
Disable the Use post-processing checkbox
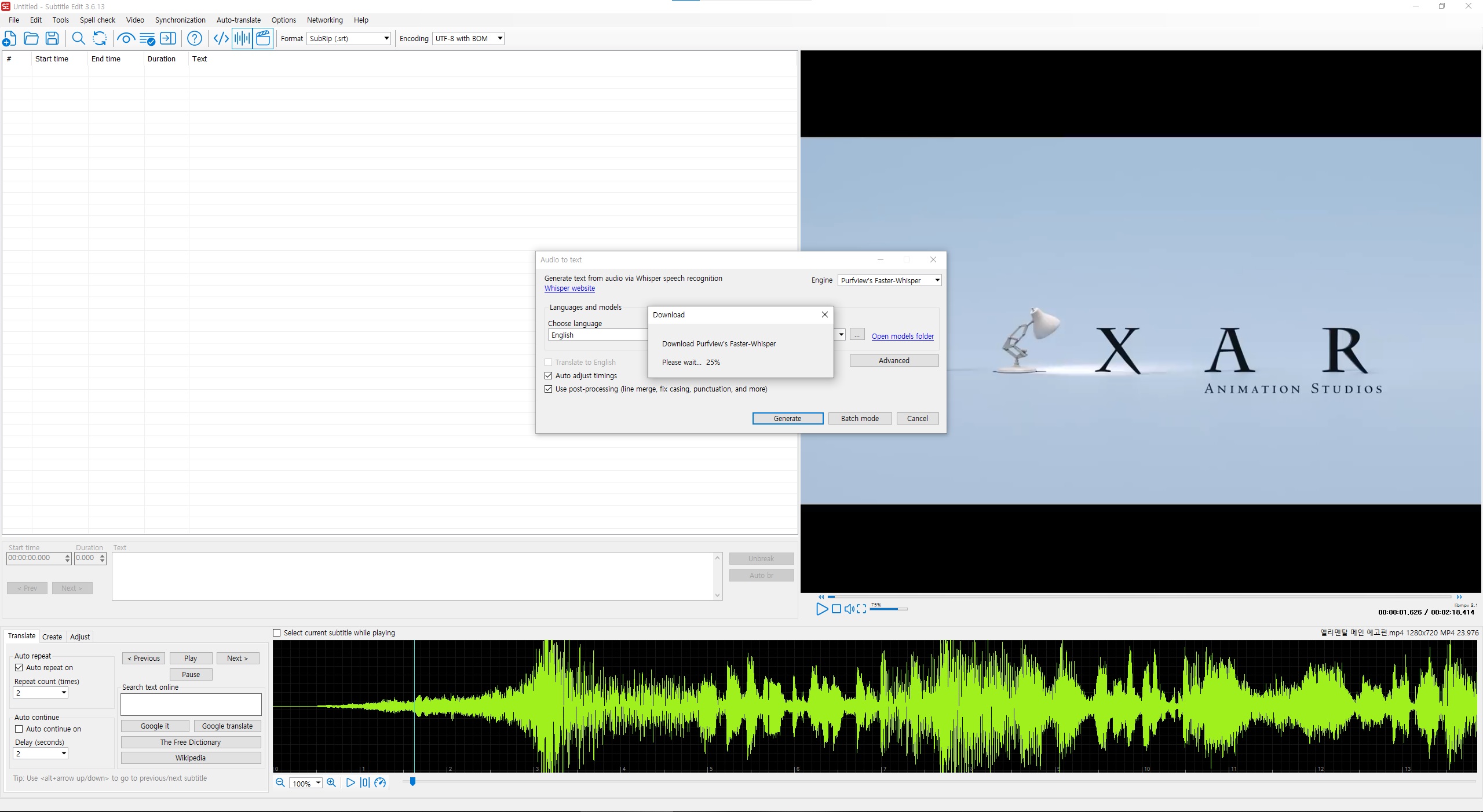pyautogui.click(x=548, y=389)
